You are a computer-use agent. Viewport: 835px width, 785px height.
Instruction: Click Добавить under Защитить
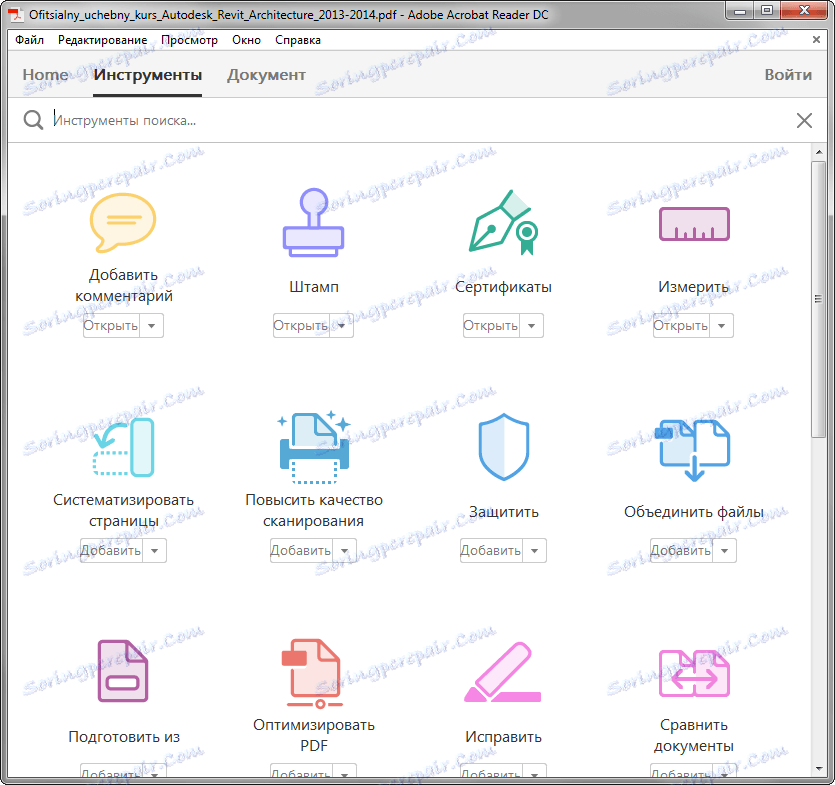tap(491, 551)
